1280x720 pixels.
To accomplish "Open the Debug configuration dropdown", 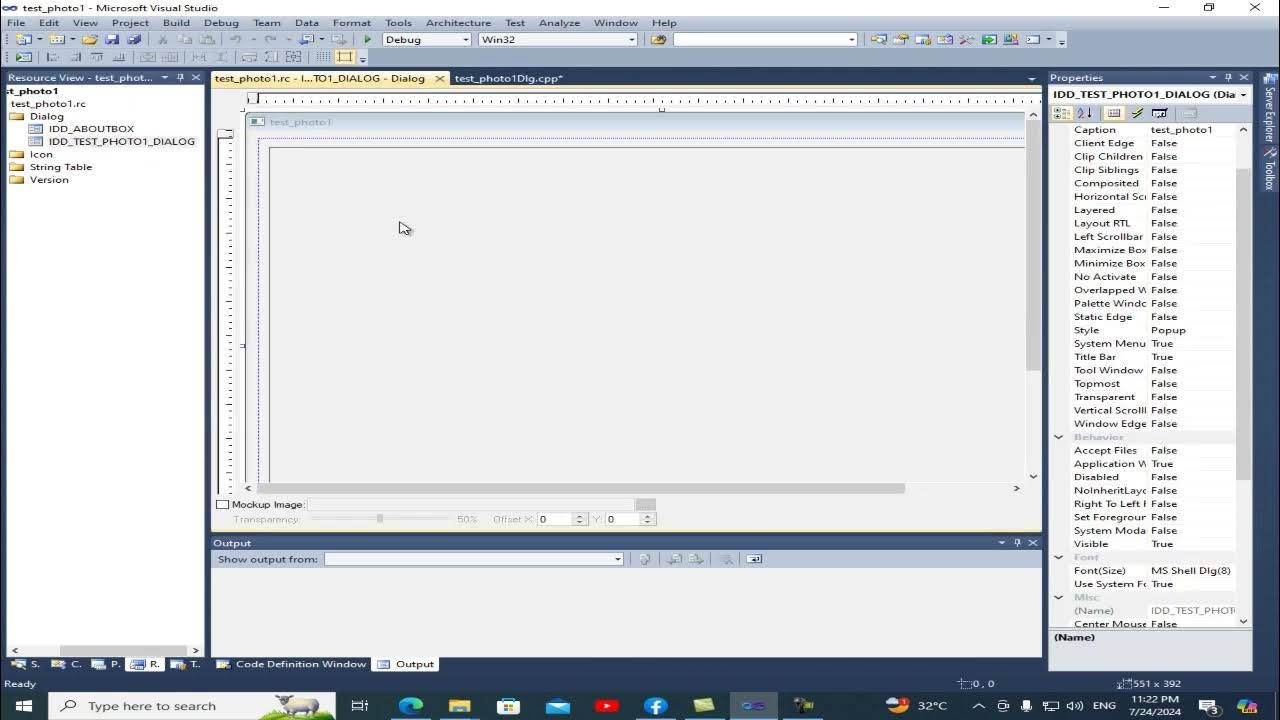I will pyautogui.click(x=466, y=40).
